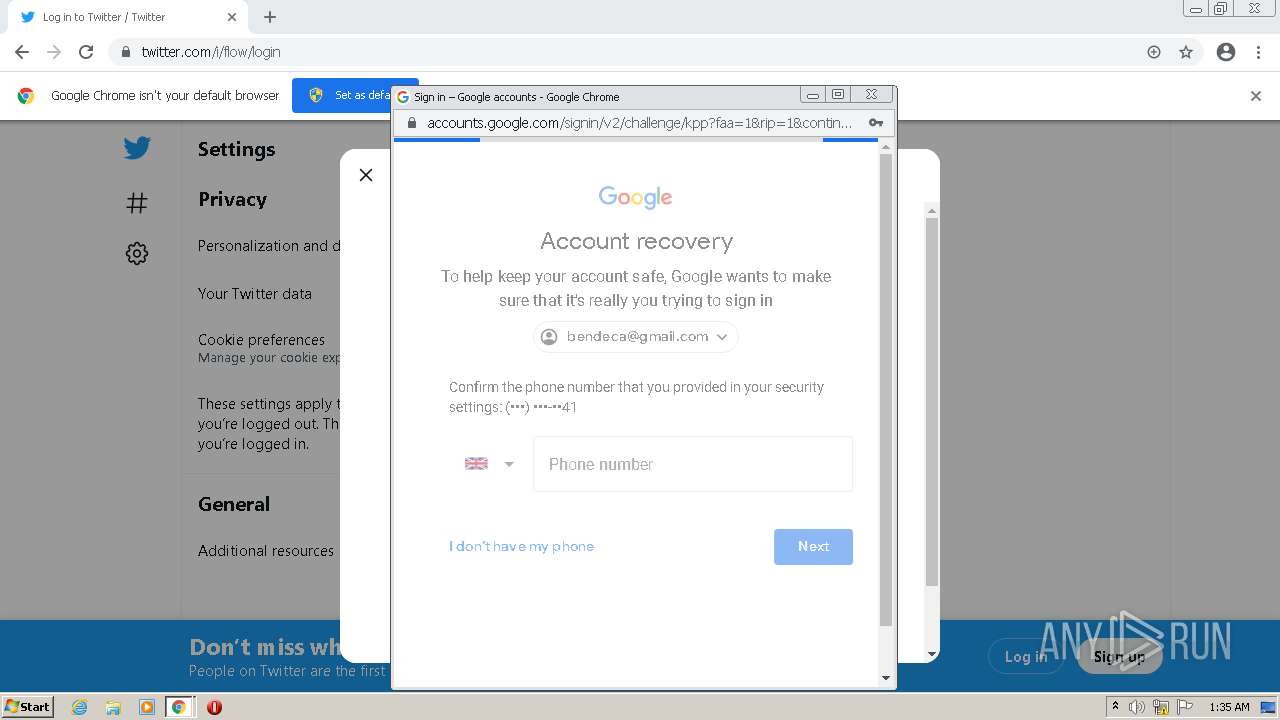Close the Log in to Twitter tab
1280x720 pixels.
(x=232, y=17)
